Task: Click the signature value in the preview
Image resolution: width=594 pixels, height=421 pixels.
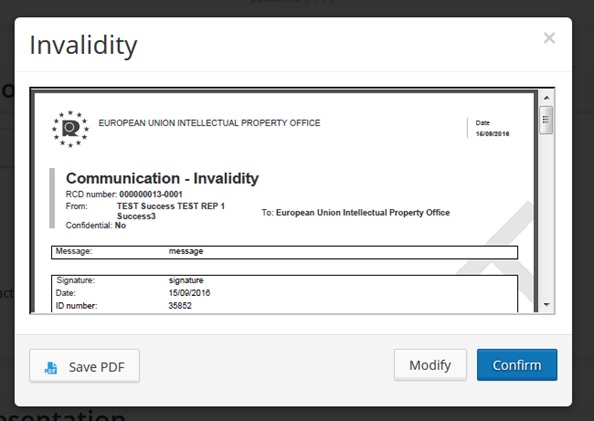Action: click(x=186, y=280)
